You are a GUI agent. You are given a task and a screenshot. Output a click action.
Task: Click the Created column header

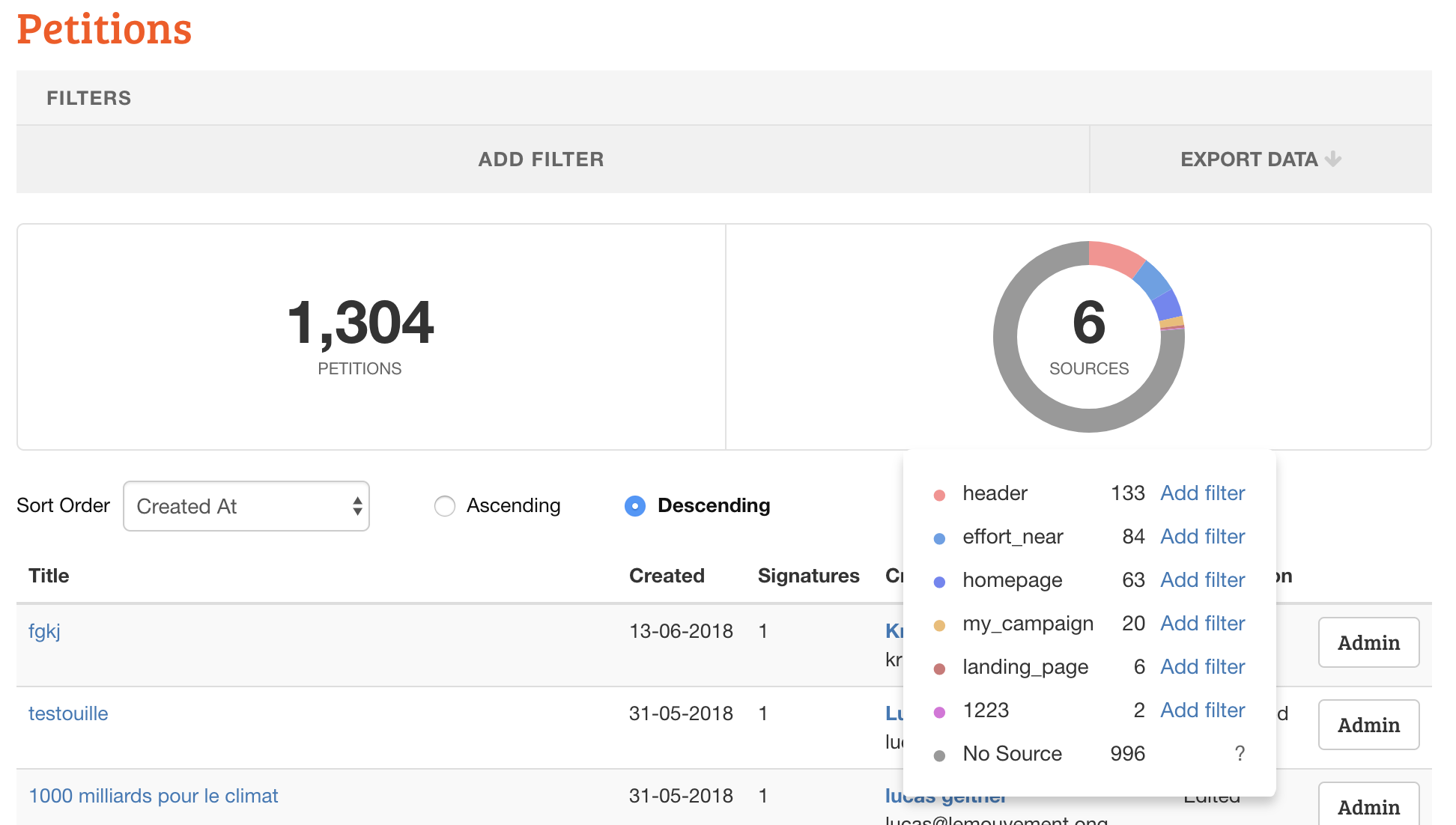pyautogui.click(x=667, y=576)
